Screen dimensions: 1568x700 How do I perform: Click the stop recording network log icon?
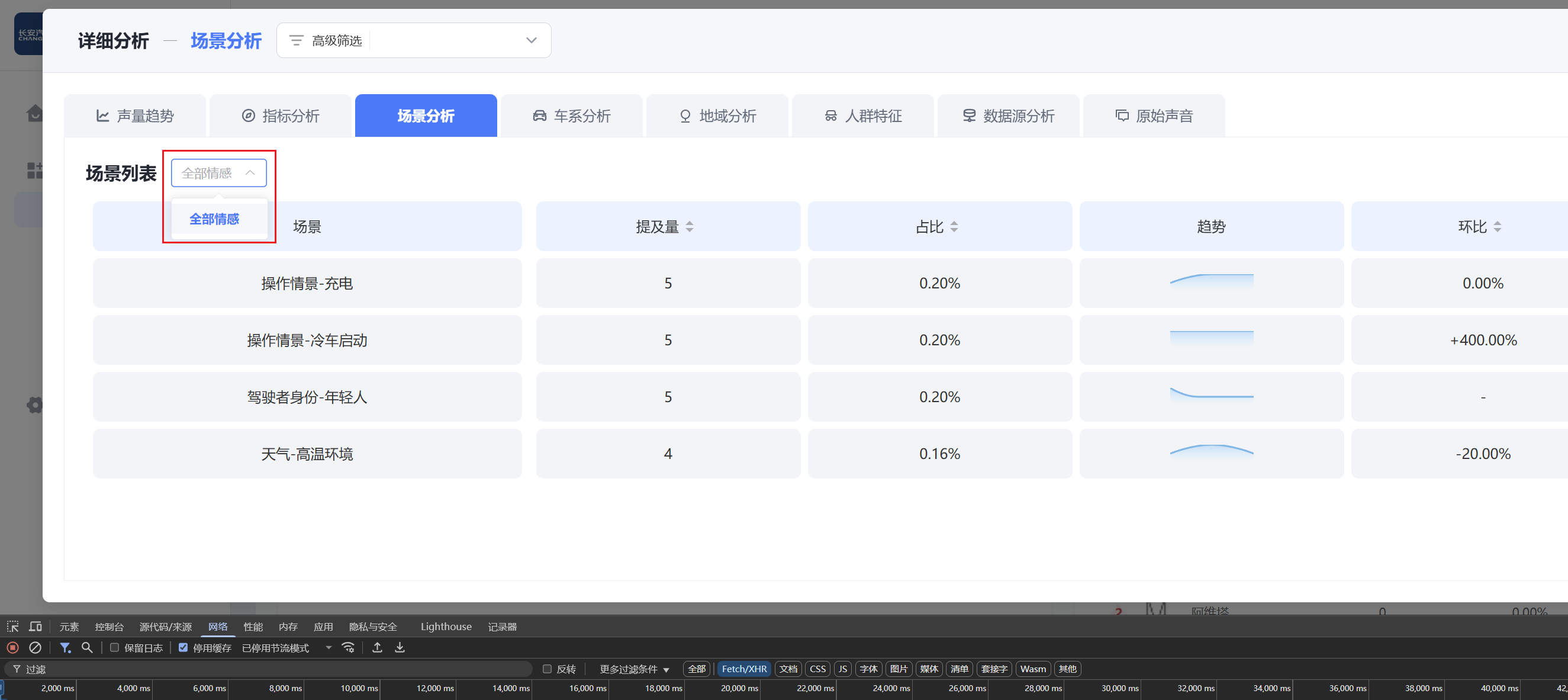pos(12,648)
